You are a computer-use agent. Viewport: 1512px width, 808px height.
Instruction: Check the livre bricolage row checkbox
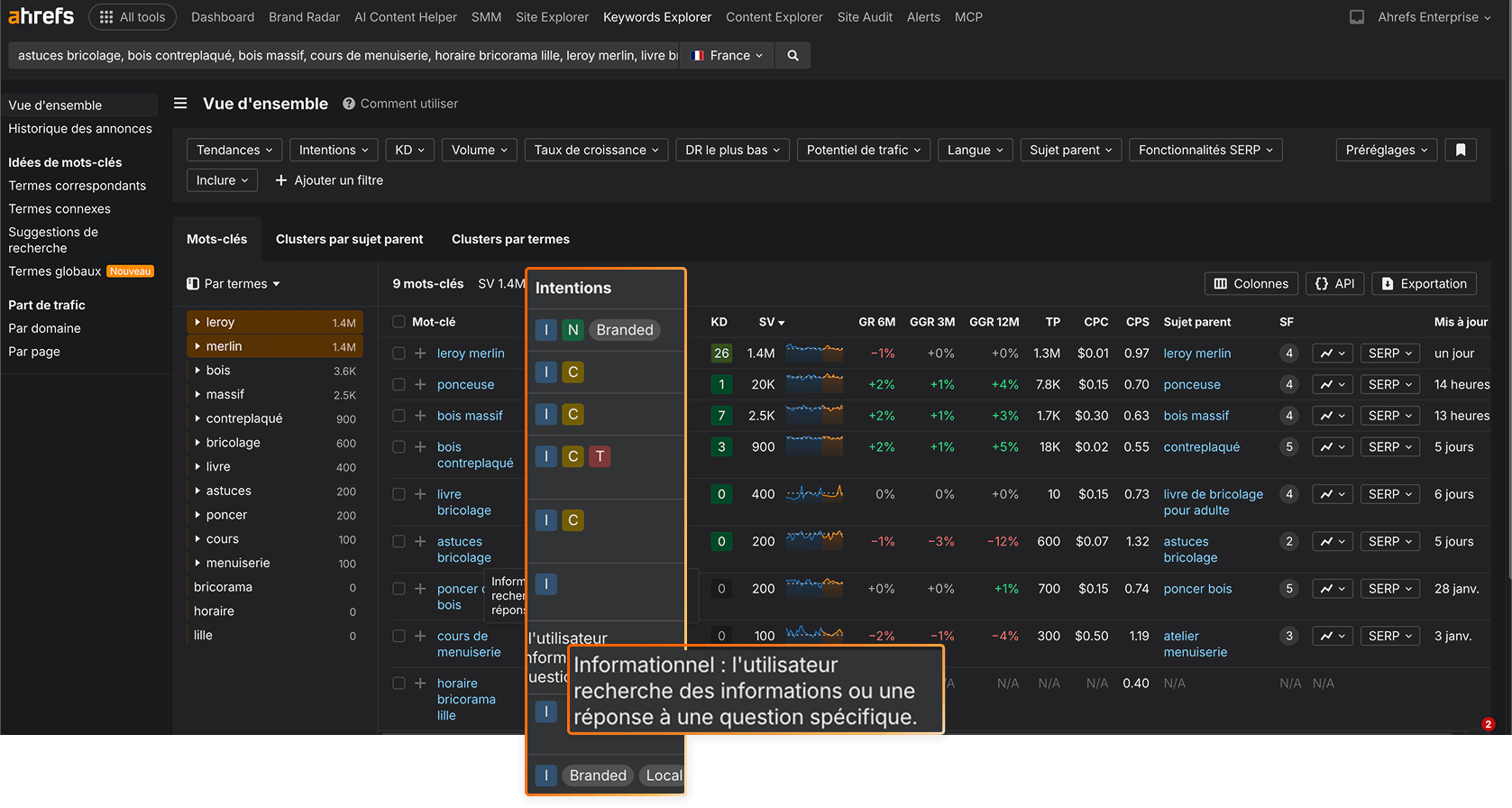[399, 494]
